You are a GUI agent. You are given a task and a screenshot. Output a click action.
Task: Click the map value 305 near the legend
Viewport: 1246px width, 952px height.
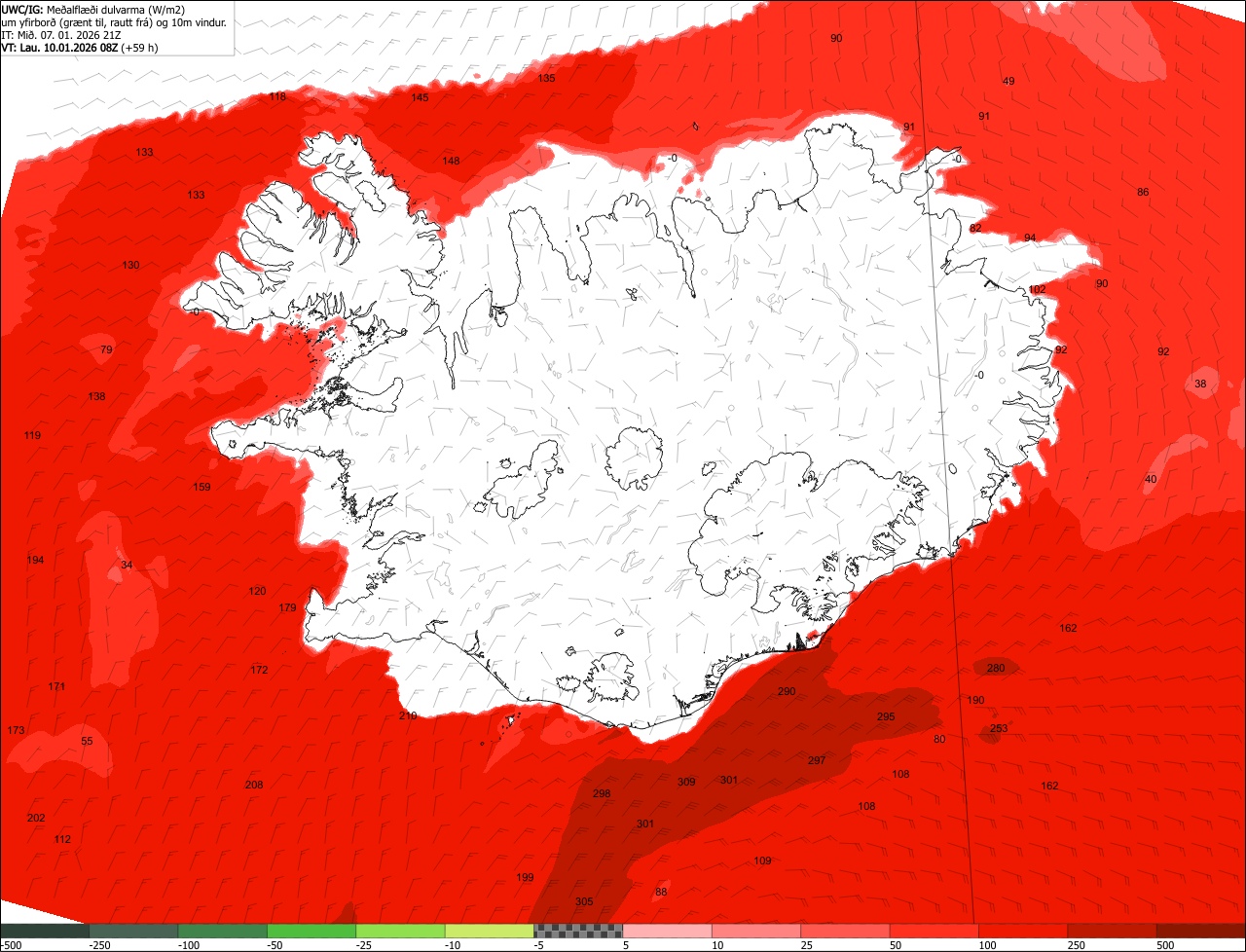click(584, 901)
